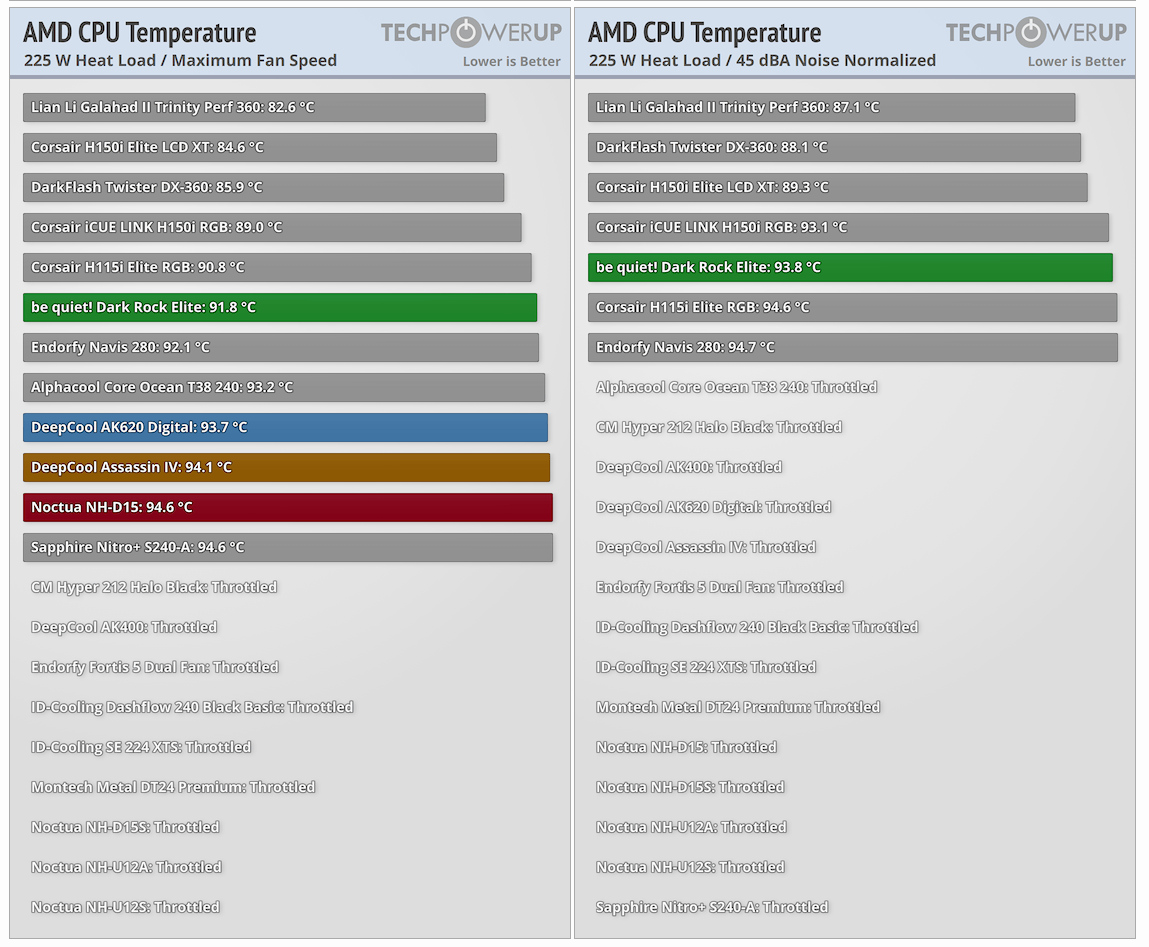Image resolution: width=1149 pixels, height=947 pixels.
Task: Click 'DeepCool Assassin IV: Throttled' in right chart
Action: (x=706, y=548)
